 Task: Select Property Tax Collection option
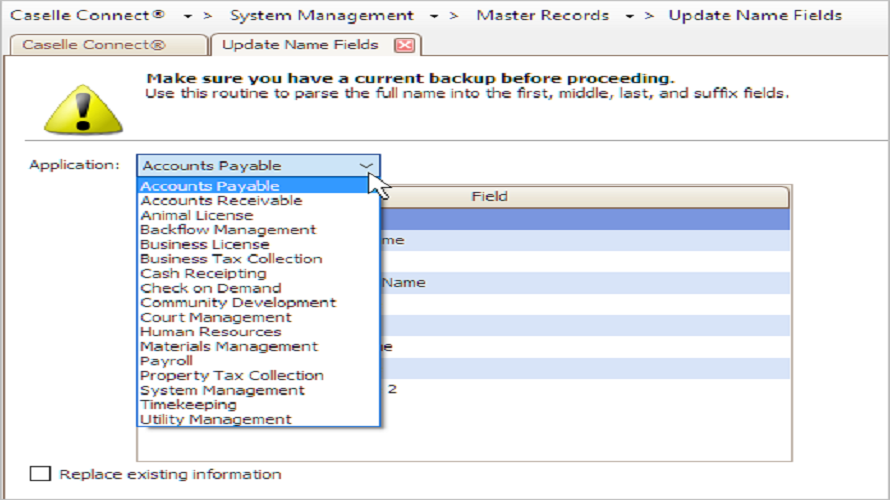[258, 376]
